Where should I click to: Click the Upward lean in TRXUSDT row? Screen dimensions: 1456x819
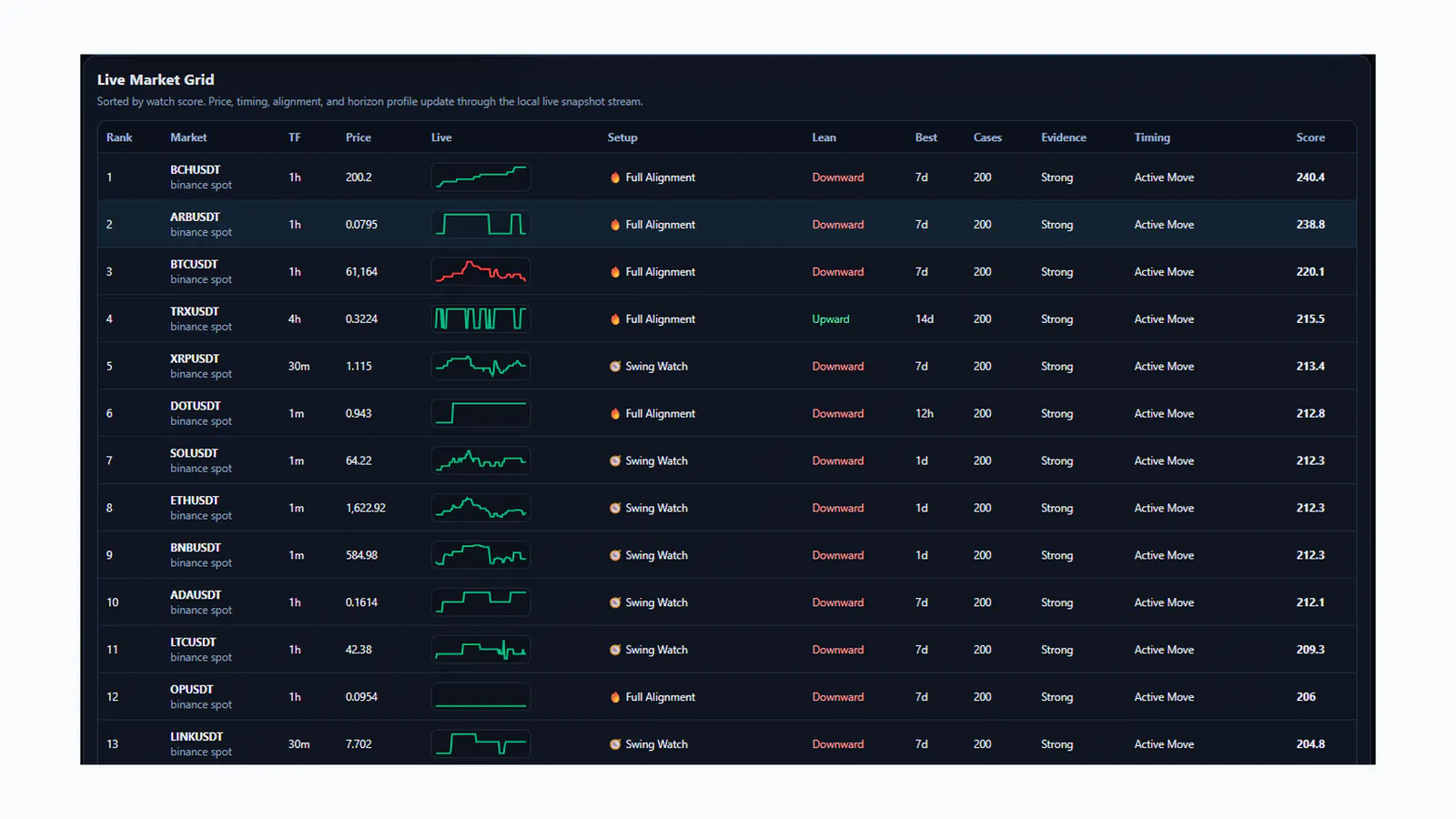tap(831, 319)
